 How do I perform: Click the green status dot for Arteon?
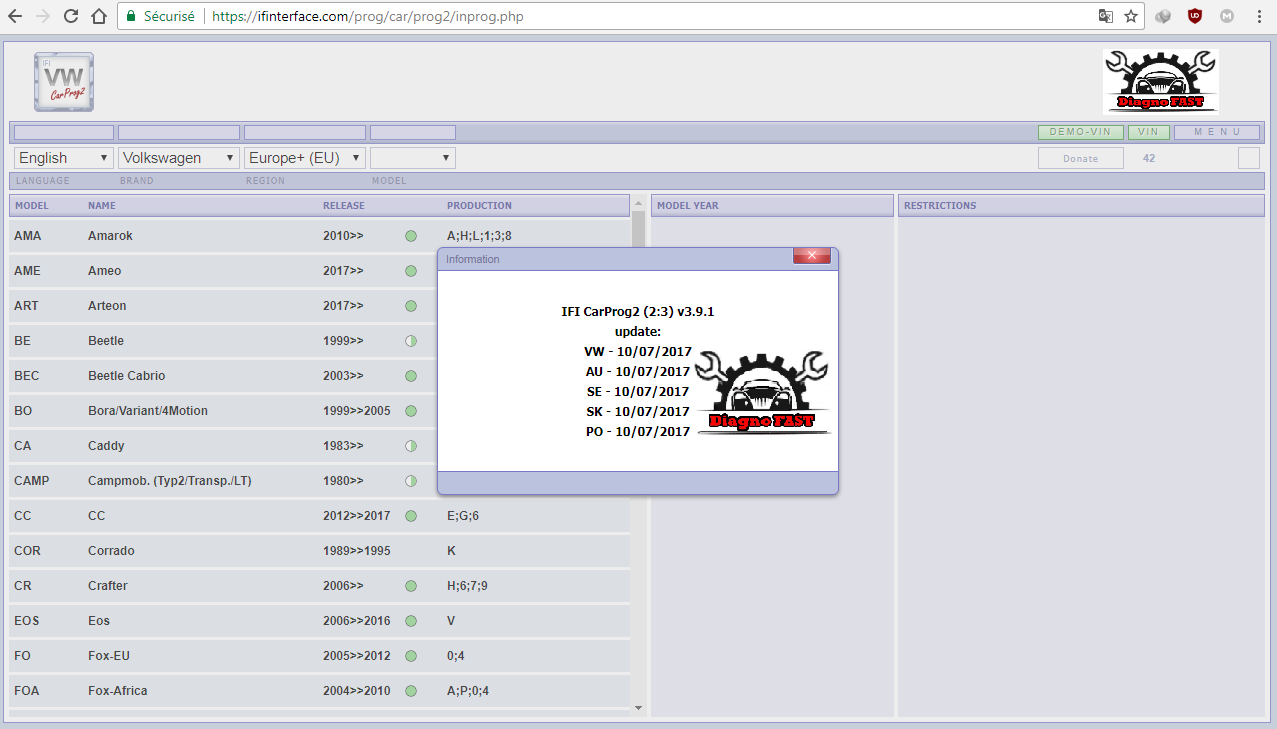point(410,306)
